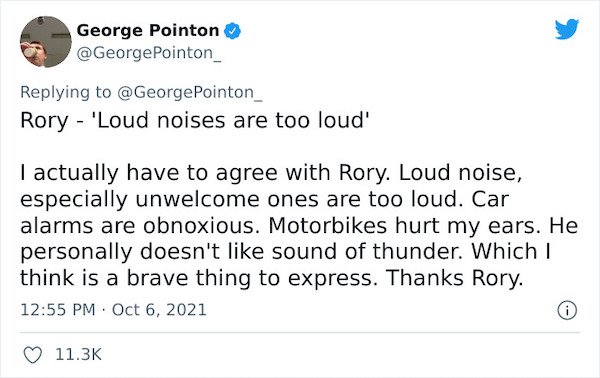Open the tweet info circle icon
The image size is (600, 378).
pos(567,310)
